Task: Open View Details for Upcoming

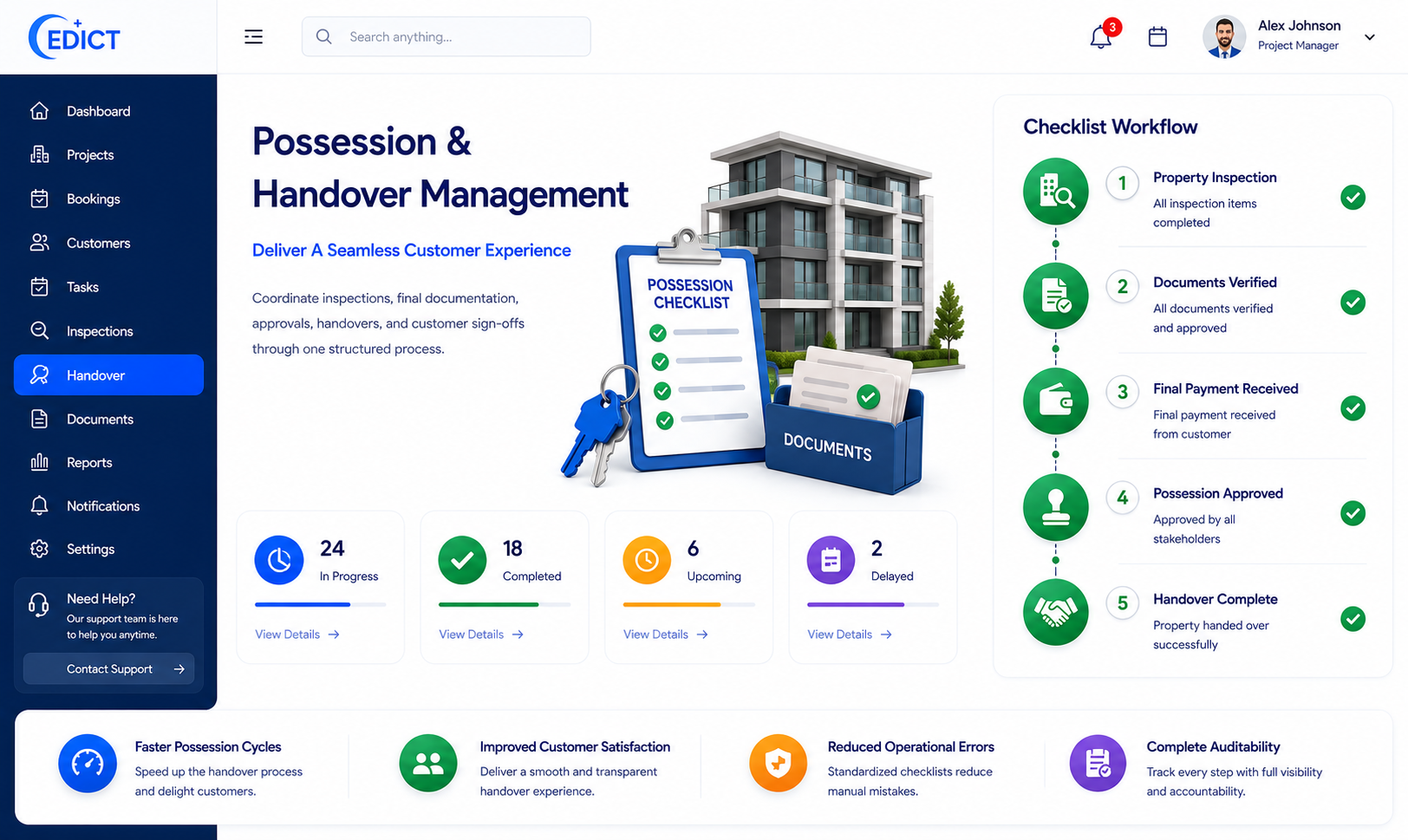Action: [x=666, y=635]
